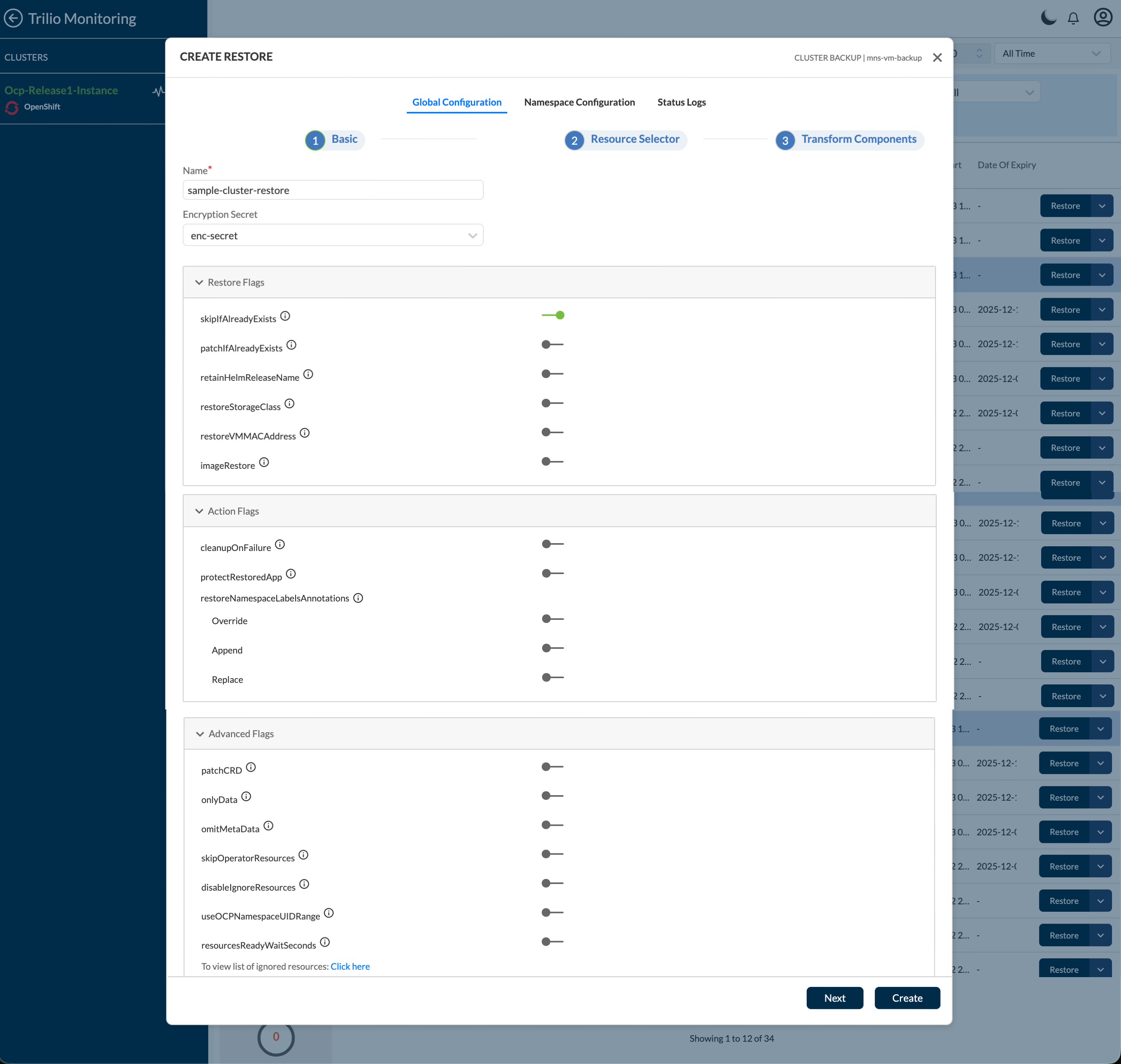Enable the patchIfAlreadyExists toggle
1121x1064 pixels.
(553, 345)
